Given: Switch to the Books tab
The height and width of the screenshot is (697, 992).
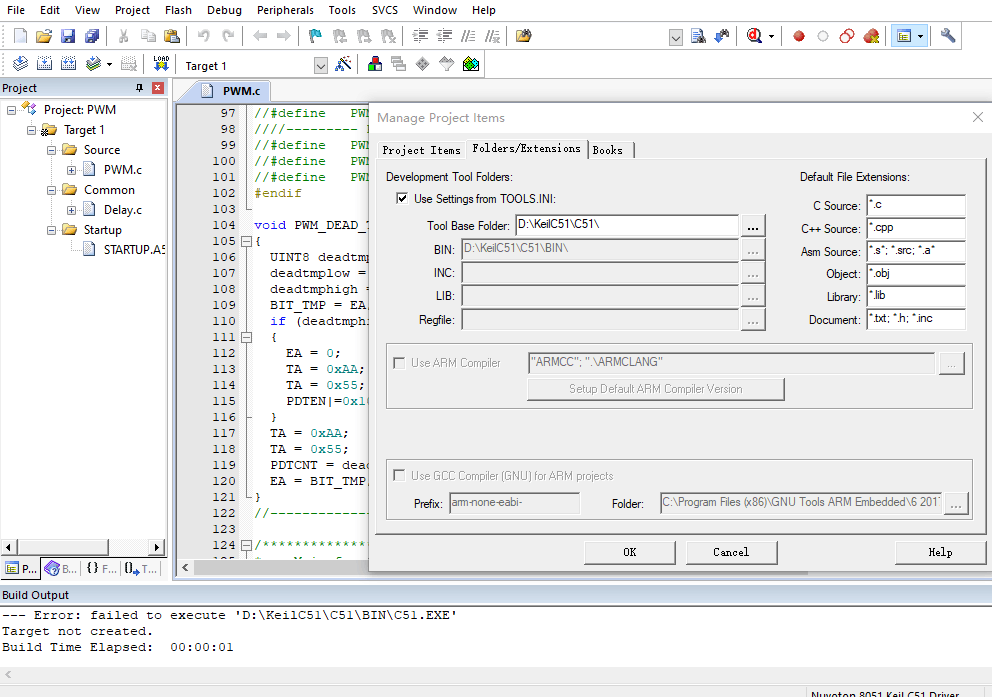Looking at the screenshot, I should (x=608, y=150).
